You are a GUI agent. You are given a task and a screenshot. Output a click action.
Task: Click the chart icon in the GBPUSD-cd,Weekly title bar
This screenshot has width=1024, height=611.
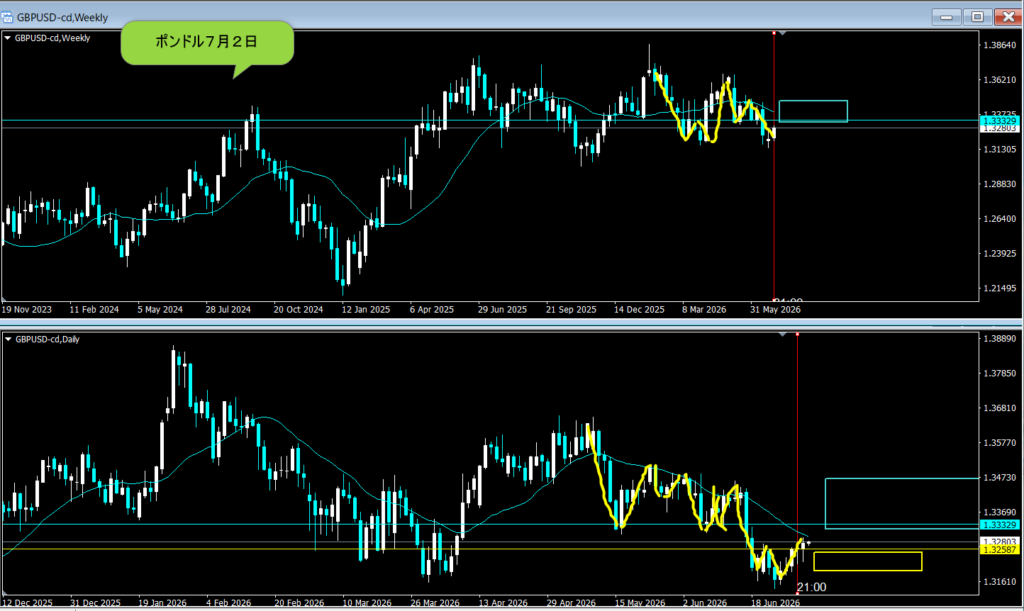(x=7, y=17)
